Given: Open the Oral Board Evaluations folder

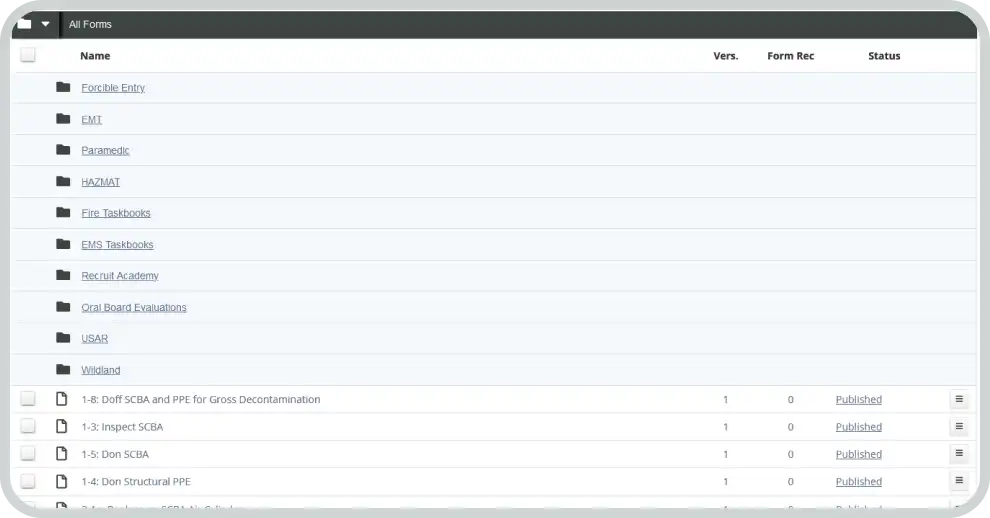Looking at the screenshot, I should click(x=134, y=307).
